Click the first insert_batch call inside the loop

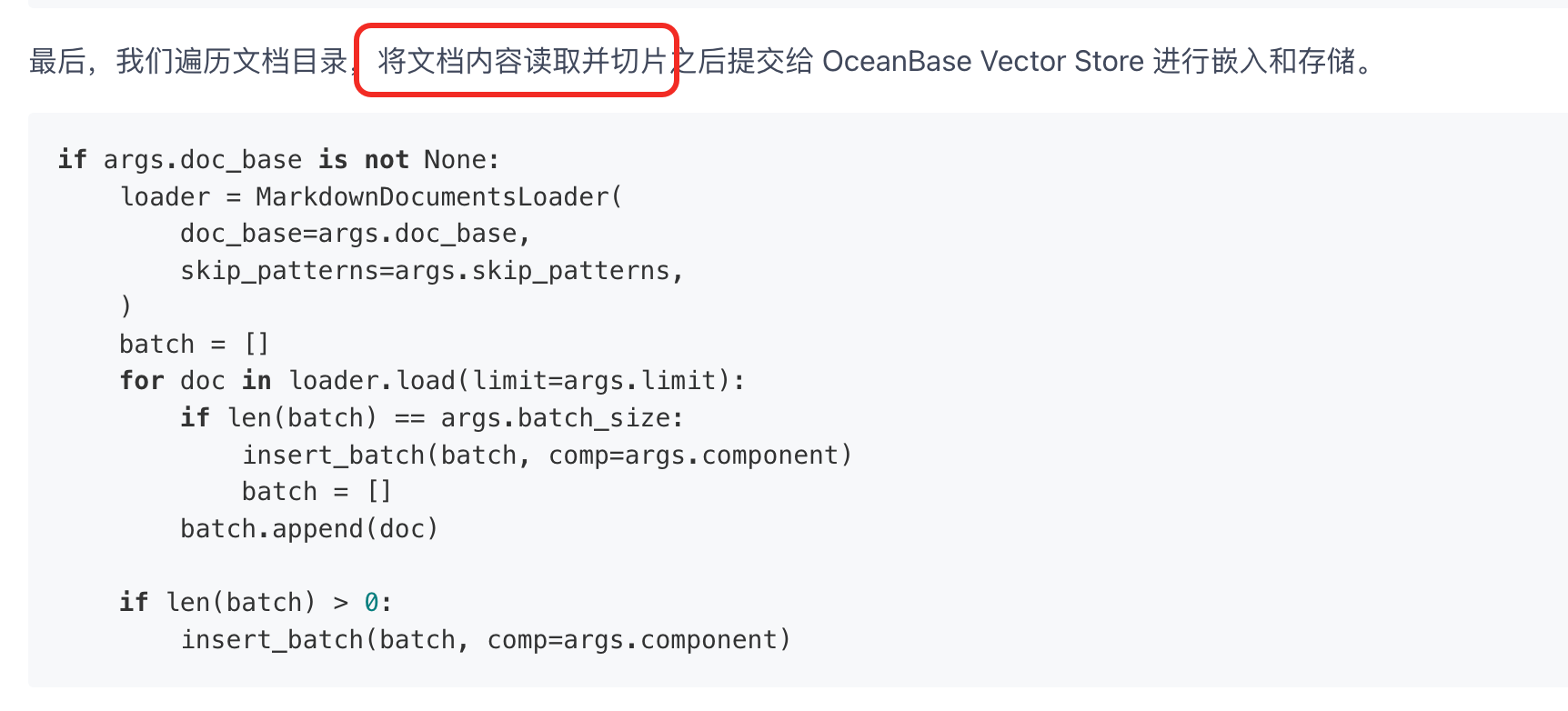coord(547,455)
